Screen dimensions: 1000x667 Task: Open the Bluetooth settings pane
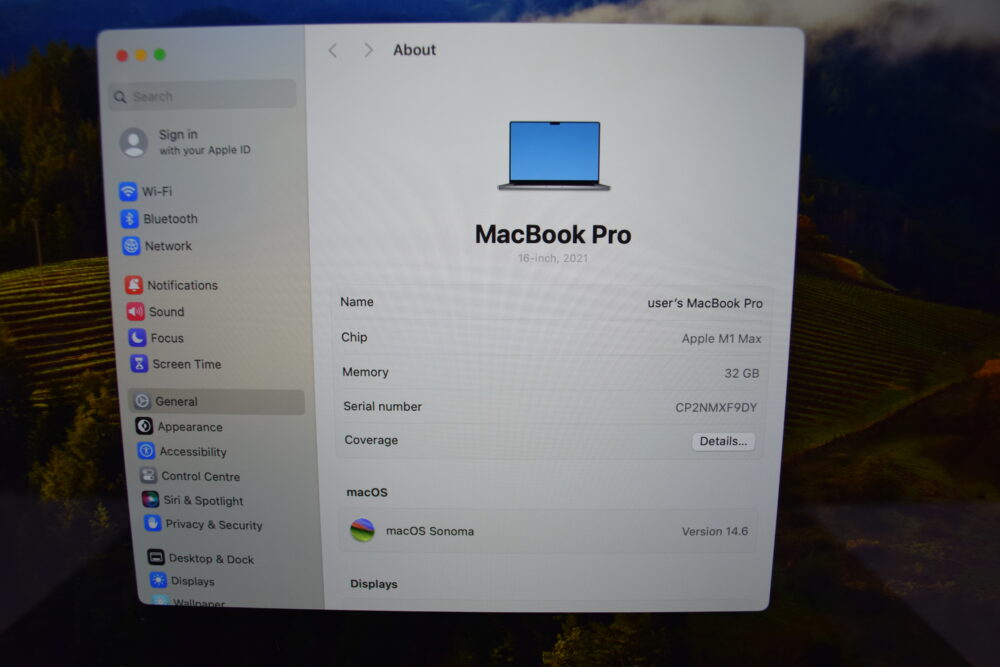point(209,219)
